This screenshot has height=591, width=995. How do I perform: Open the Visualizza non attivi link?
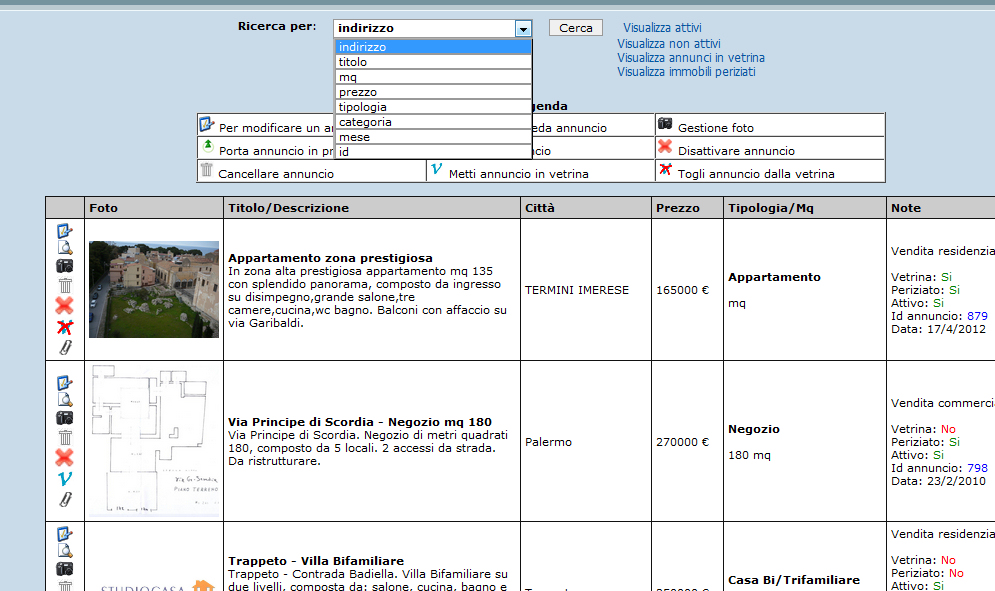coord(669,44)
